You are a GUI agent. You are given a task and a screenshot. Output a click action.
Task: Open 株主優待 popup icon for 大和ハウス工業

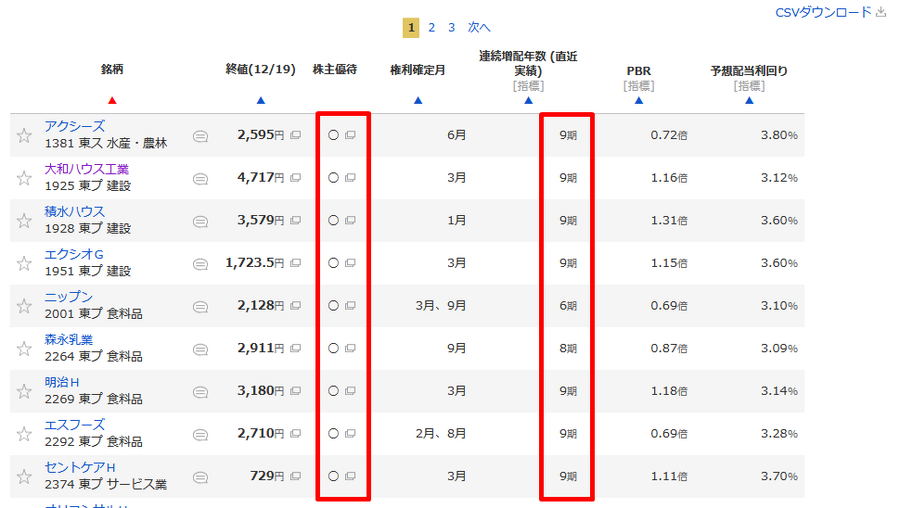coord(350,178)
